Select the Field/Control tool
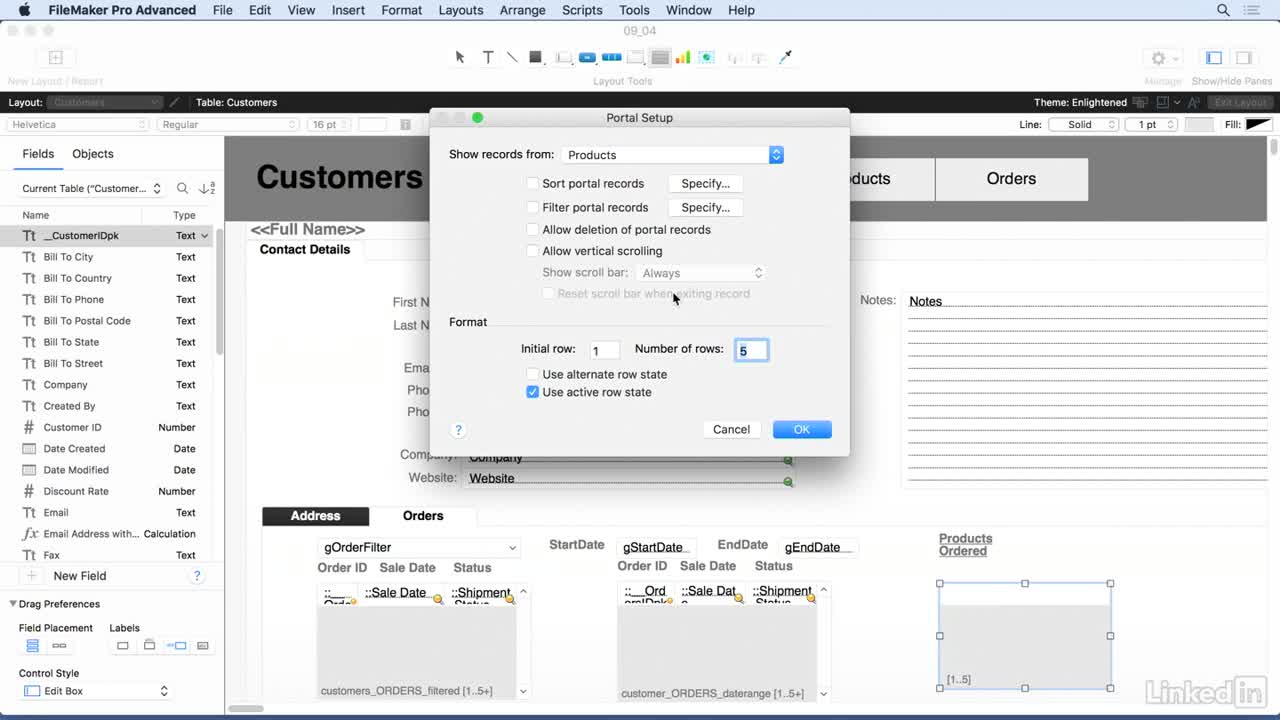Screen dimensions: 1280x720 [563, 57]
